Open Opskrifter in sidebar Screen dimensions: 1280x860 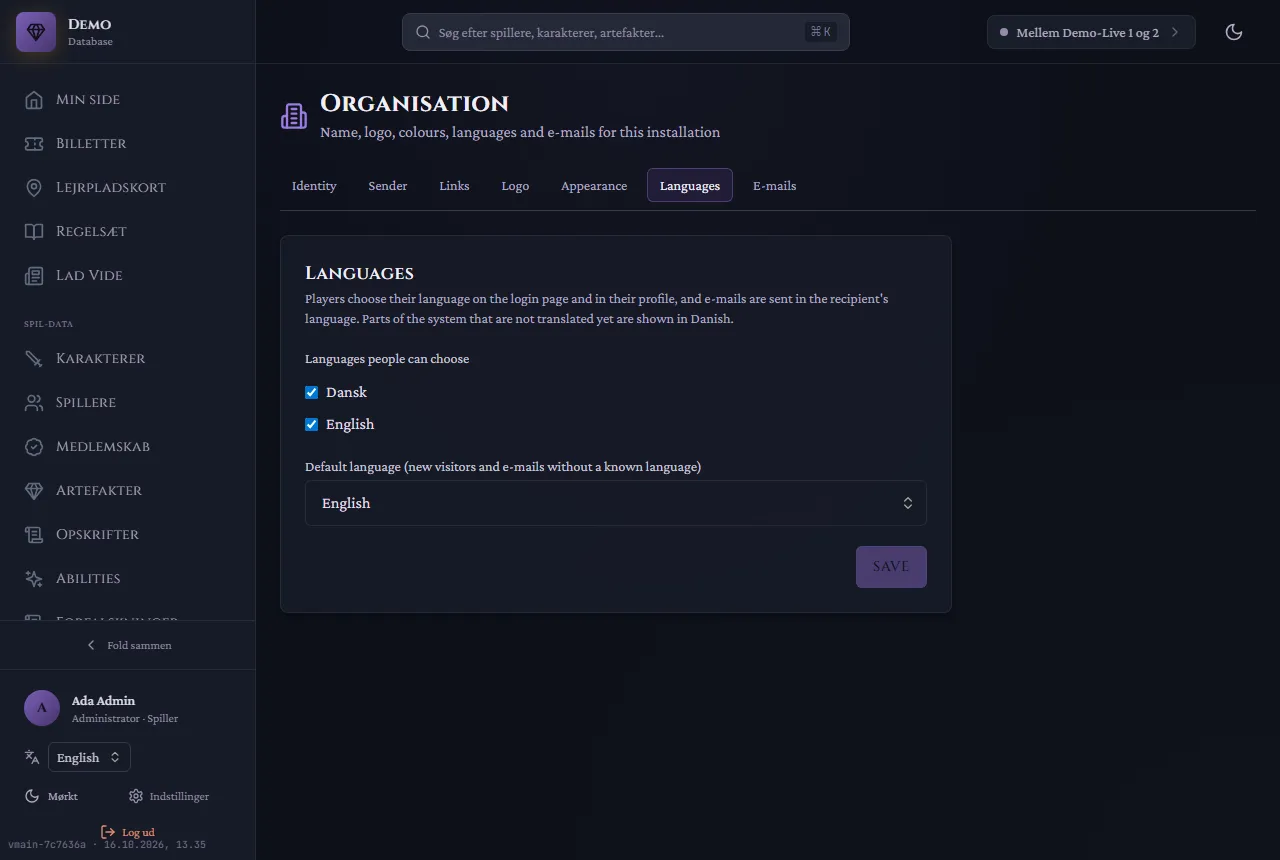pyautogui.click(x=128, y=534)
